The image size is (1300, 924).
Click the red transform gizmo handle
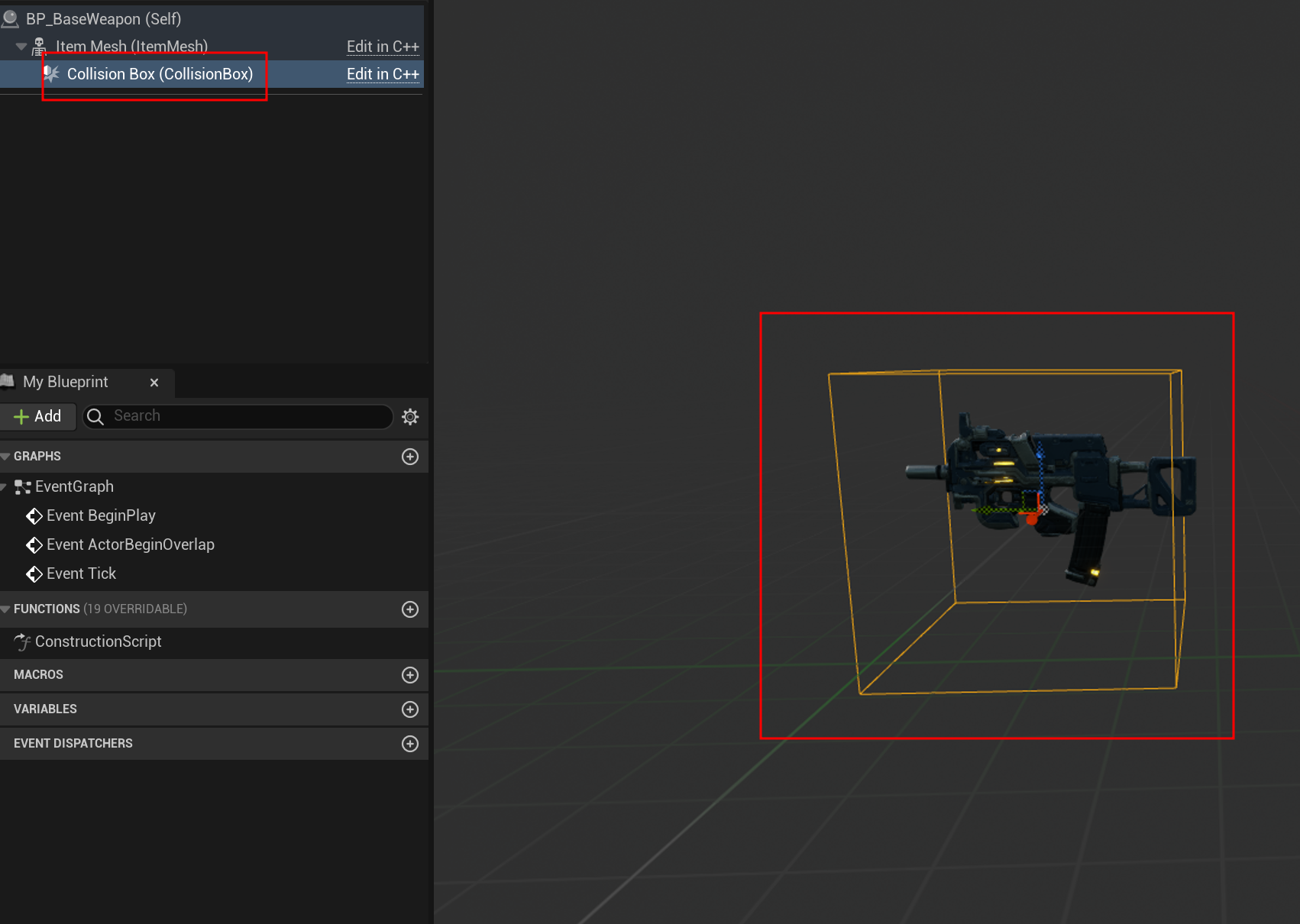(1032, 519)
